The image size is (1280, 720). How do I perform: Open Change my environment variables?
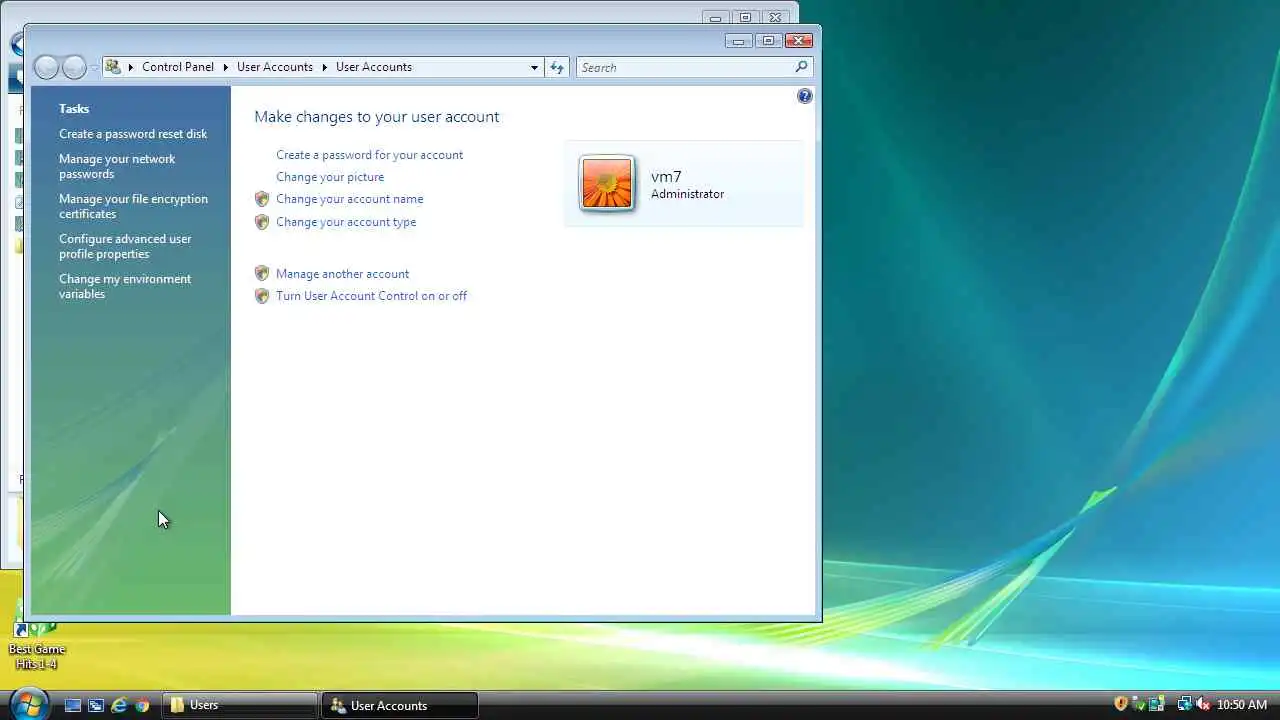click(125, 286)
